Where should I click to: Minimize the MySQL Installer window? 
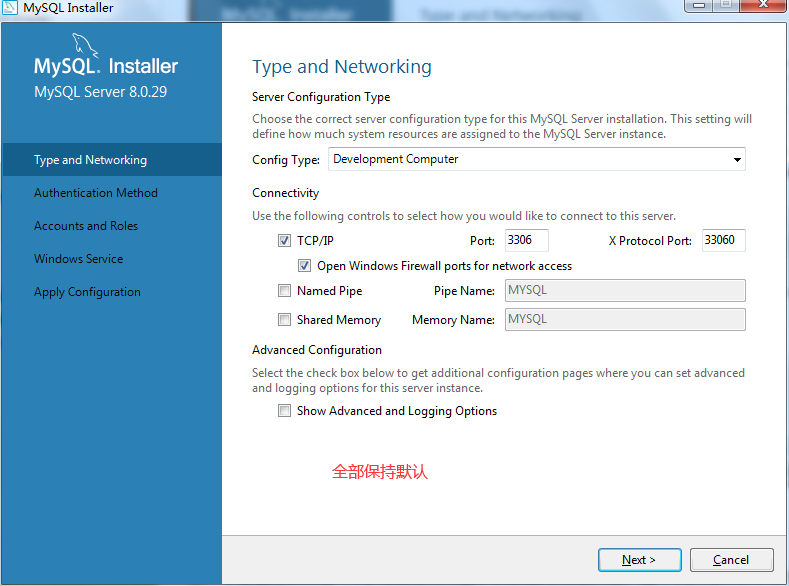click(698, 5)
